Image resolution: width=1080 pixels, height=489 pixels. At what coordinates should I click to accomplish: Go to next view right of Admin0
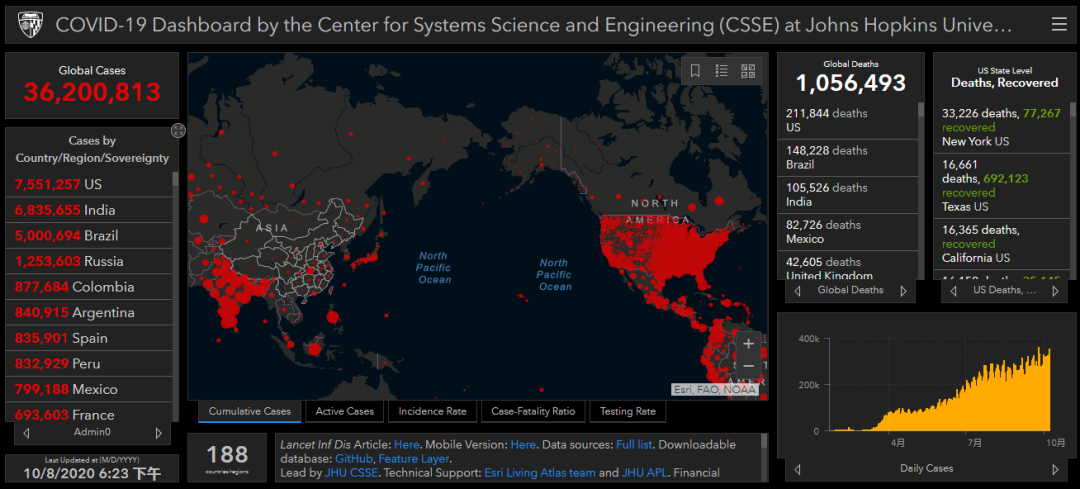coord(158,433)
